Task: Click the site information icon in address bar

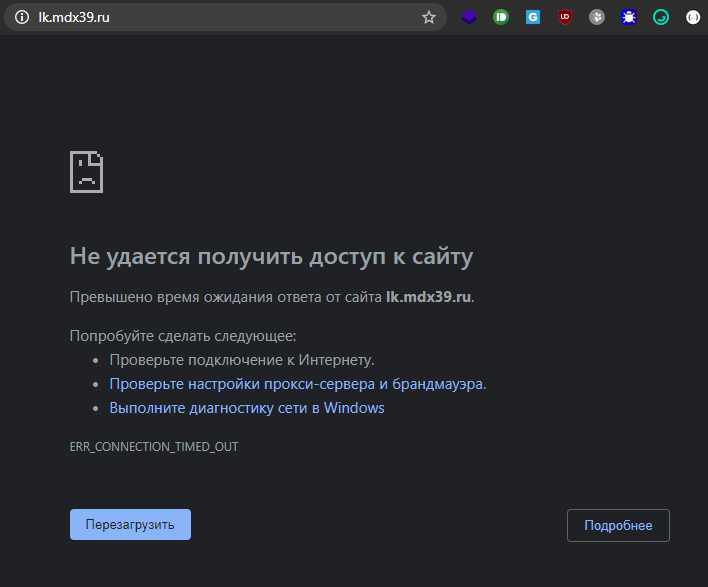Action: [21, 17]
